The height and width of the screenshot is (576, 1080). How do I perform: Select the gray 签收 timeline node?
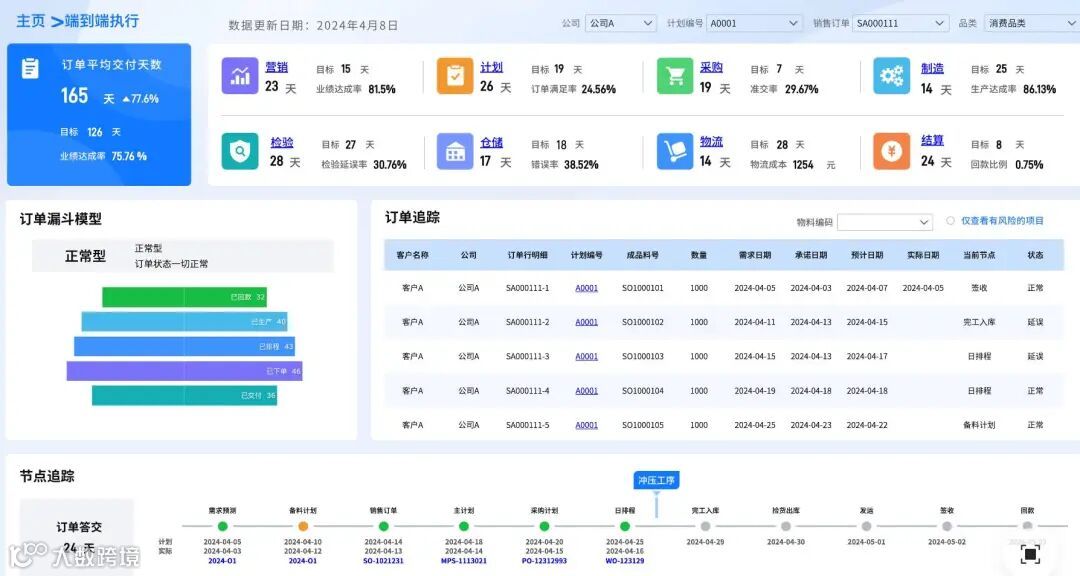pos(947,526)
